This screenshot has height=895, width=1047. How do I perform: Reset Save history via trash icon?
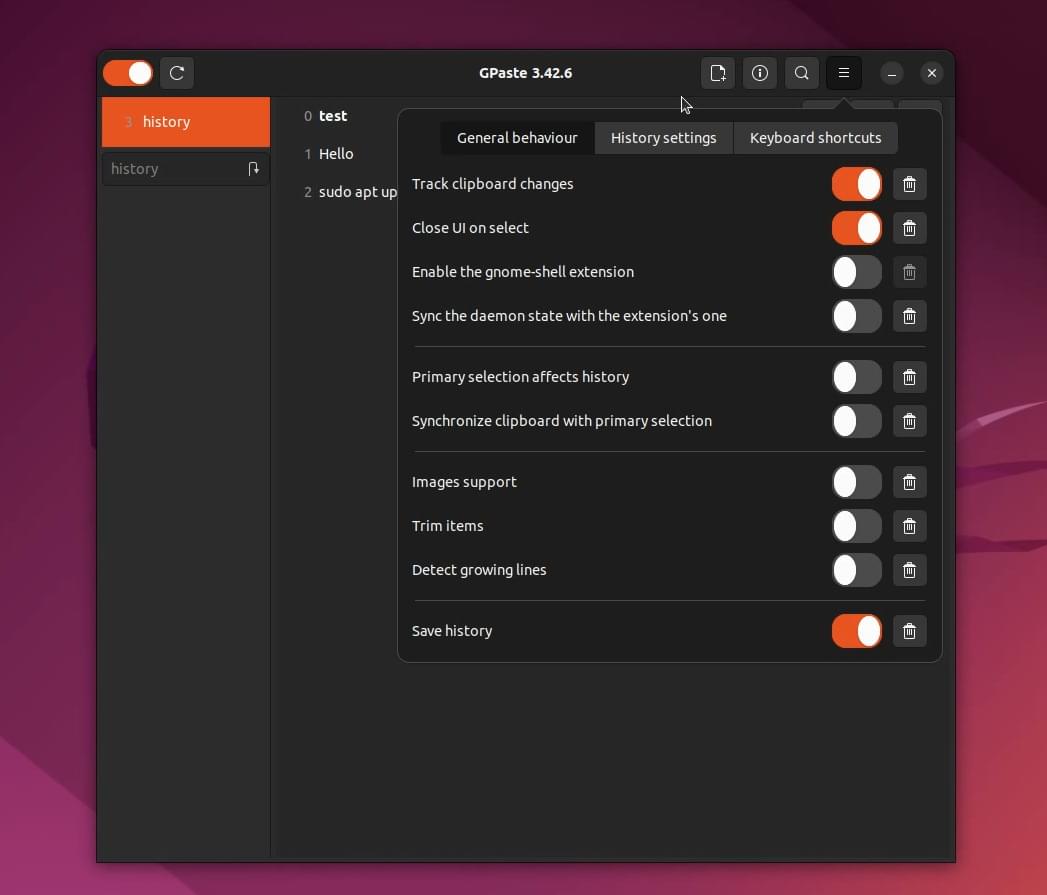tap(909, 631)
